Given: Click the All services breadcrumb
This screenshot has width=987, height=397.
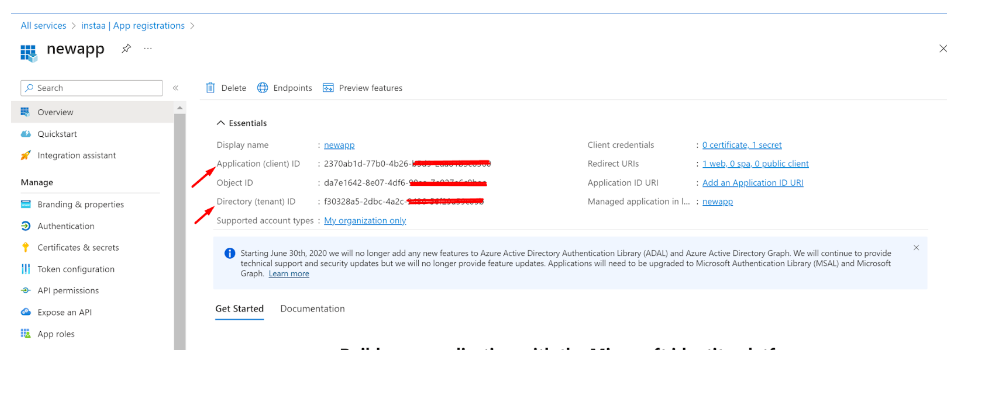Looking at the screenshot, I should coord(43,26).
